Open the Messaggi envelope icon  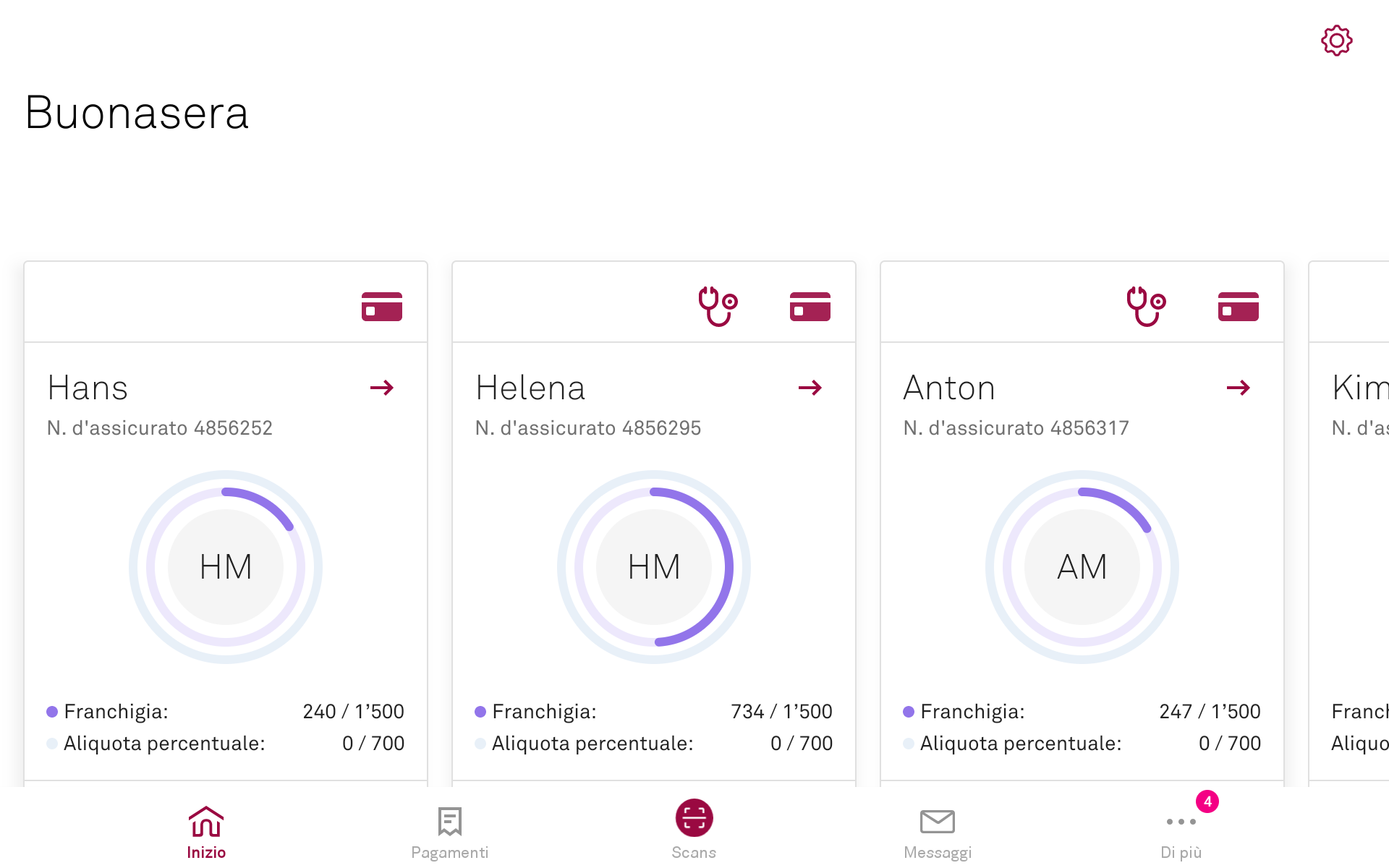[x=937, y=822]
